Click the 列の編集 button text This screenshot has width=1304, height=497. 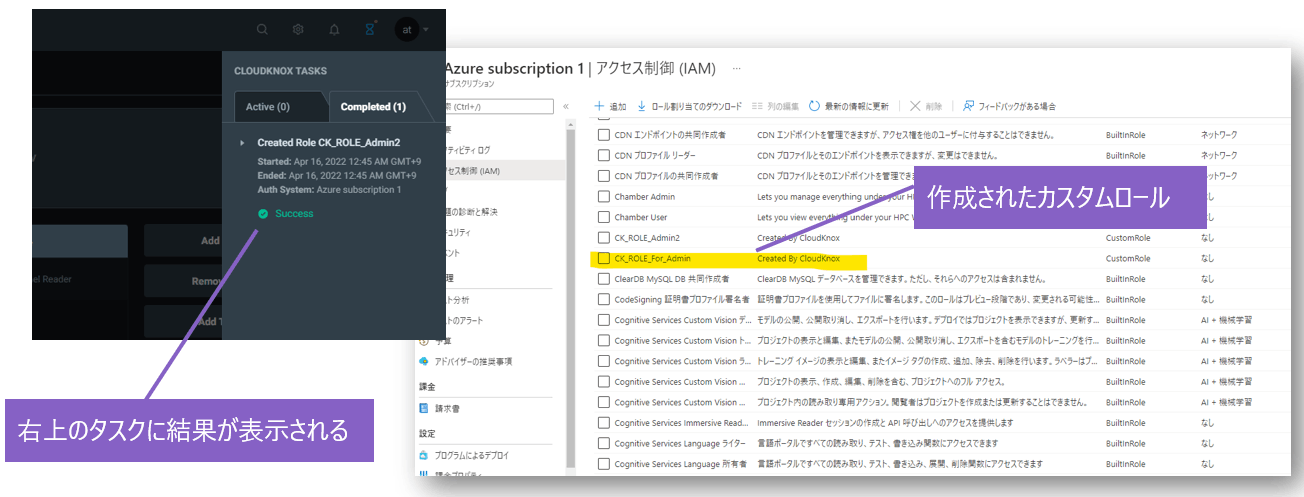[783, 106]
